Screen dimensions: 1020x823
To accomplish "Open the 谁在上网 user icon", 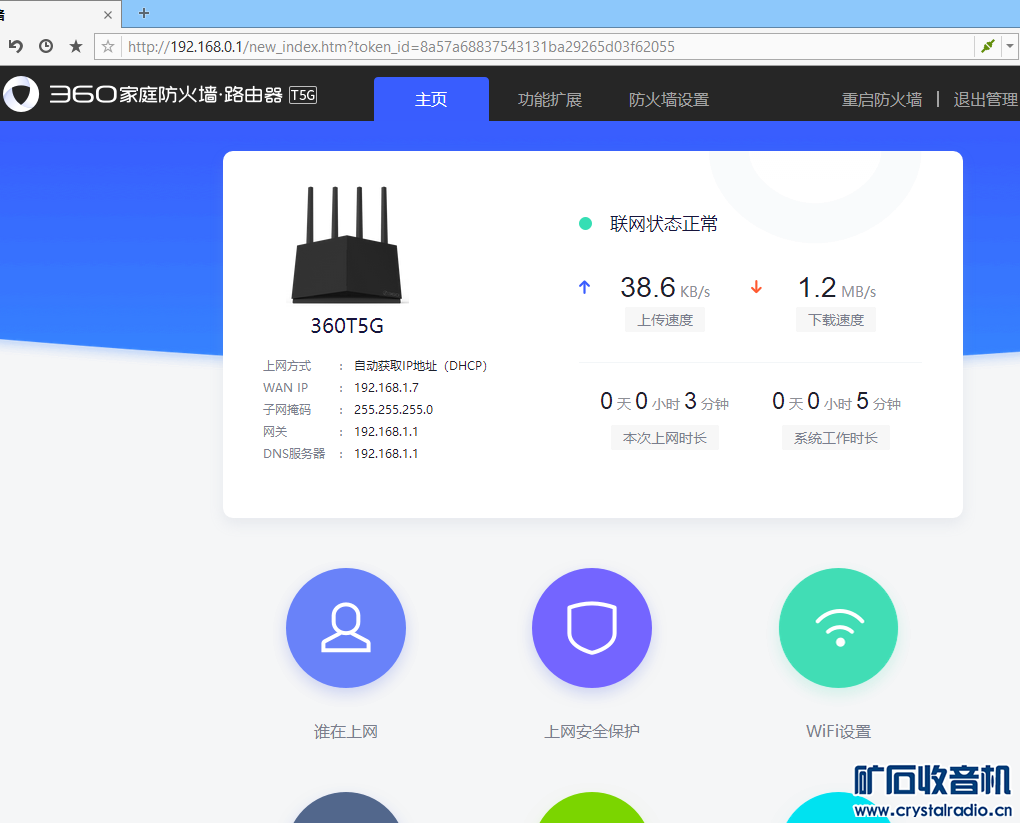I will (345, 628).
